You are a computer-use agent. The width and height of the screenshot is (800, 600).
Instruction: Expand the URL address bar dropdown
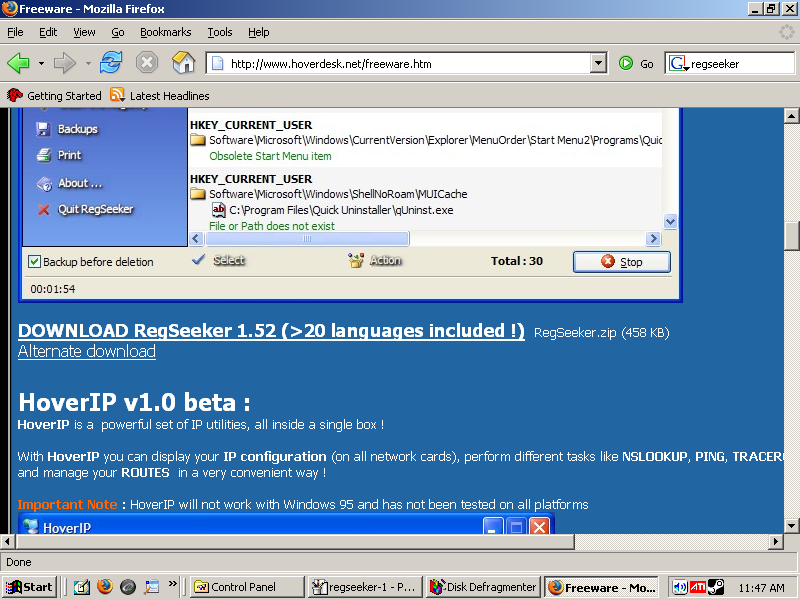(x=598, y=63)
